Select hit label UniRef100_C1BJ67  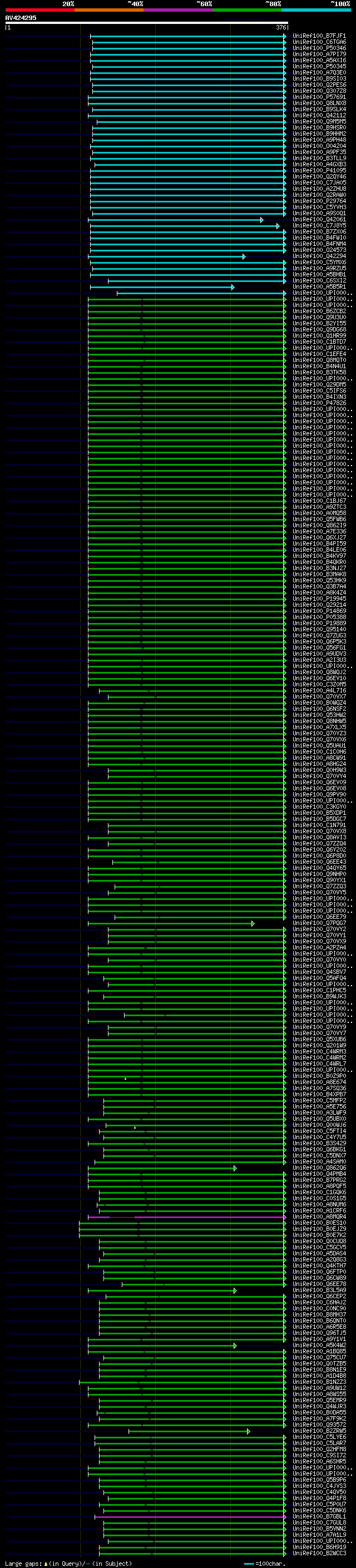point(319,501)
